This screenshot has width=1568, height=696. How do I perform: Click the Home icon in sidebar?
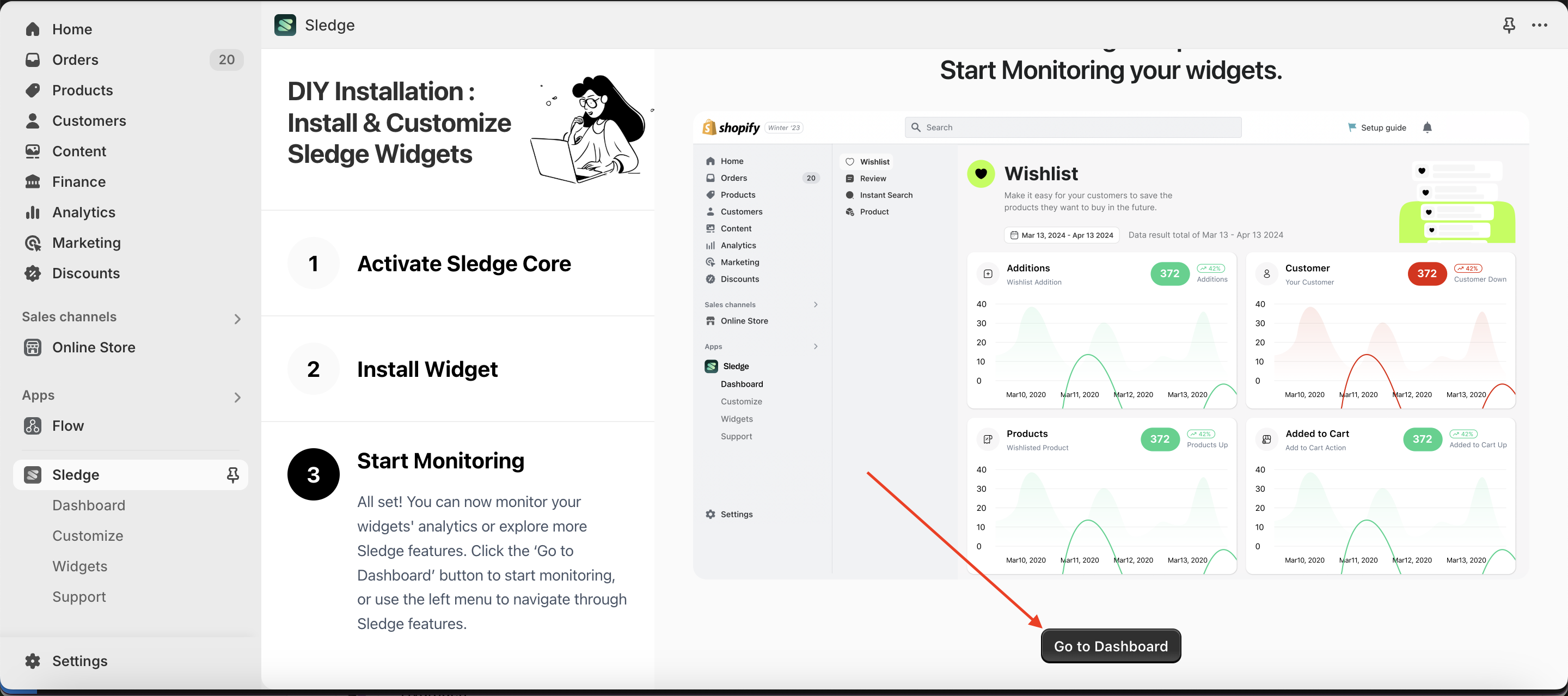tap(33, 29)
